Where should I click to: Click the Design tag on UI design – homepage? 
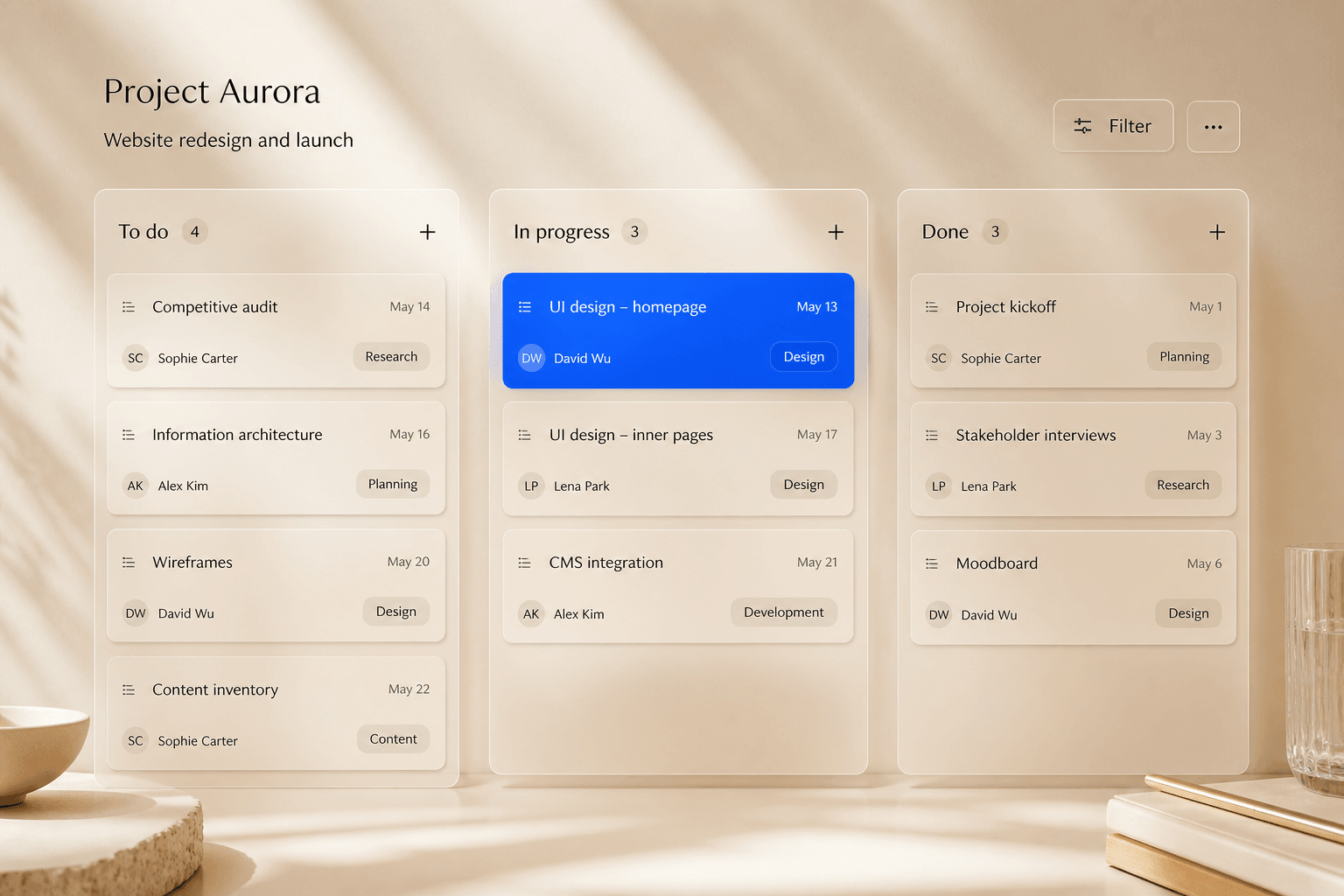[804, 357]
